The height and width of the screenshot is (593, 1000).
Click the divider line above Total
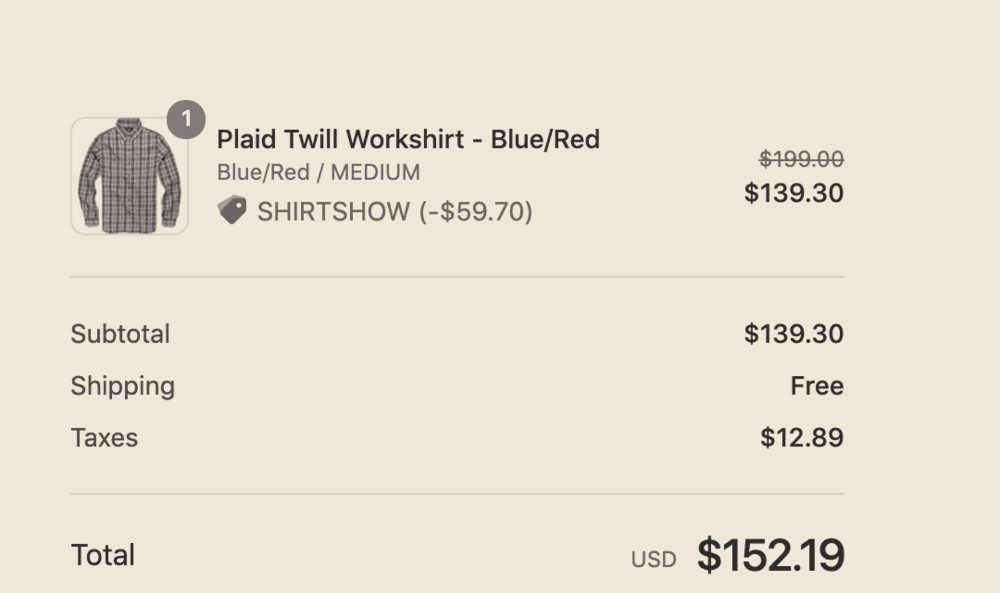pos(457,494)
